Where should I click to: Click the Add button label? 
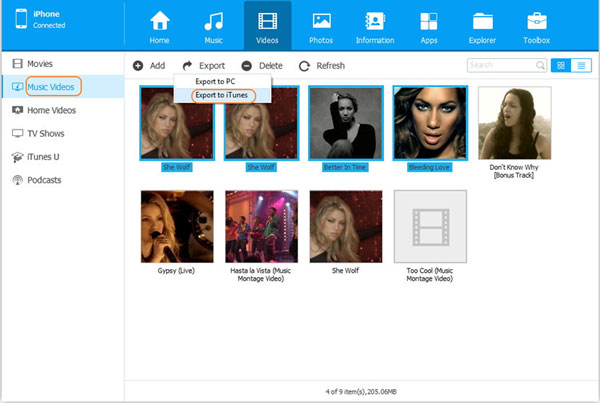click(157, 66)
